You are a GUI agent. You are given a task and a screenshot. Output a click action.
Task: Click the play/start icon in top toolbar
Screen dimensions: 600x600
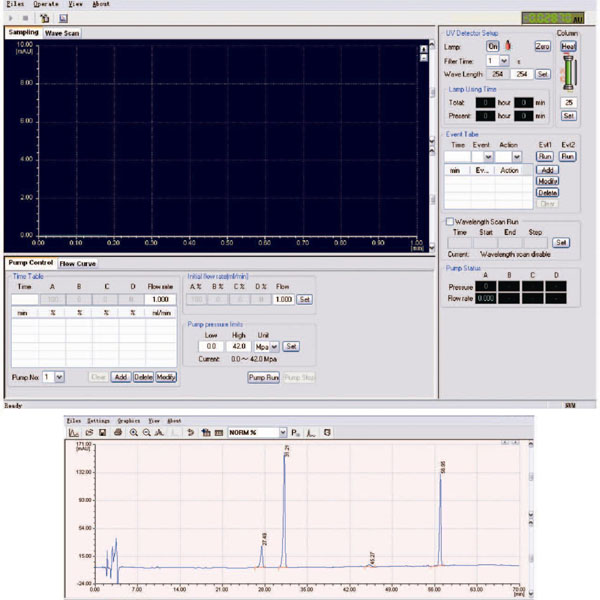tap(10, 18)
